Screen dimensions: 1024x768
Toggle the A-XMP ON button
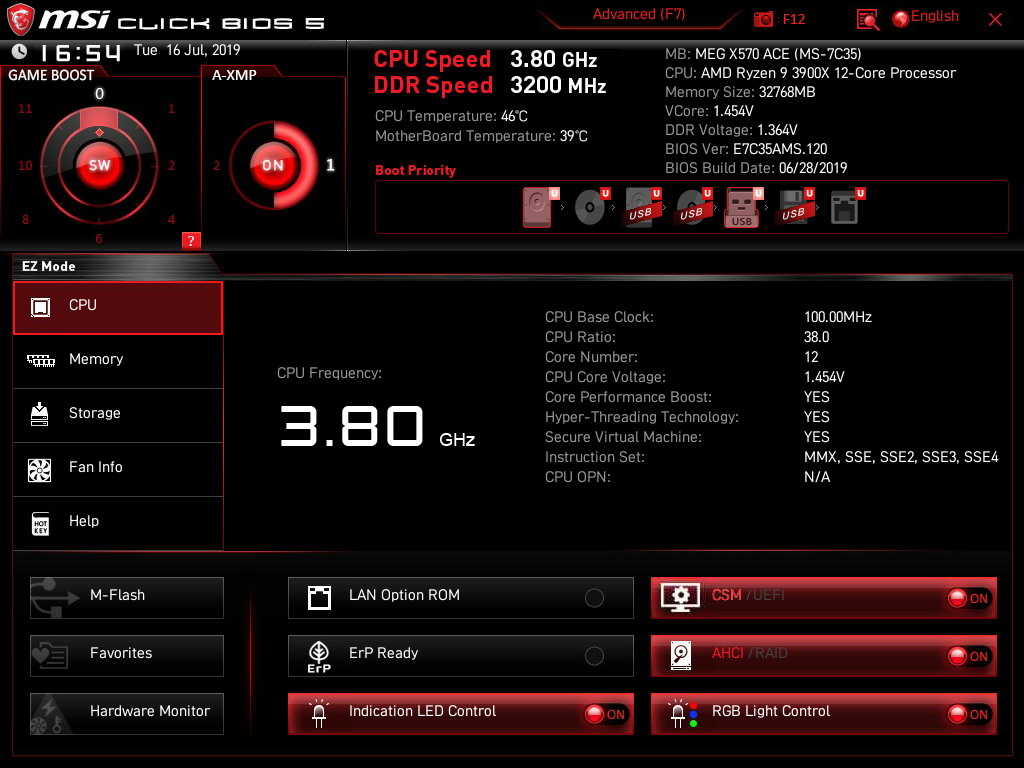(x=272, y=165)
